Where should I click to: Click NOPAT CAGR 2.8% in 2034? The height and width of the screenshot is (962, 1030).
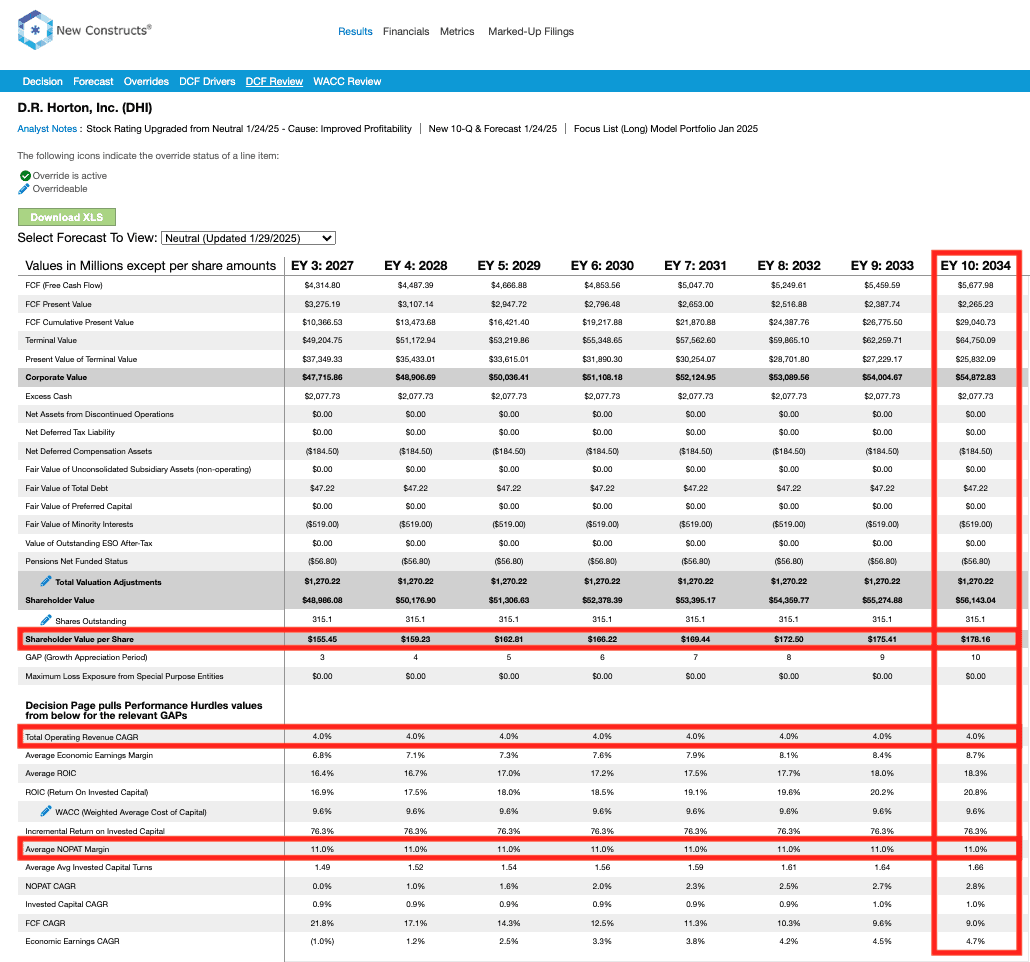(x=975, y=886)
